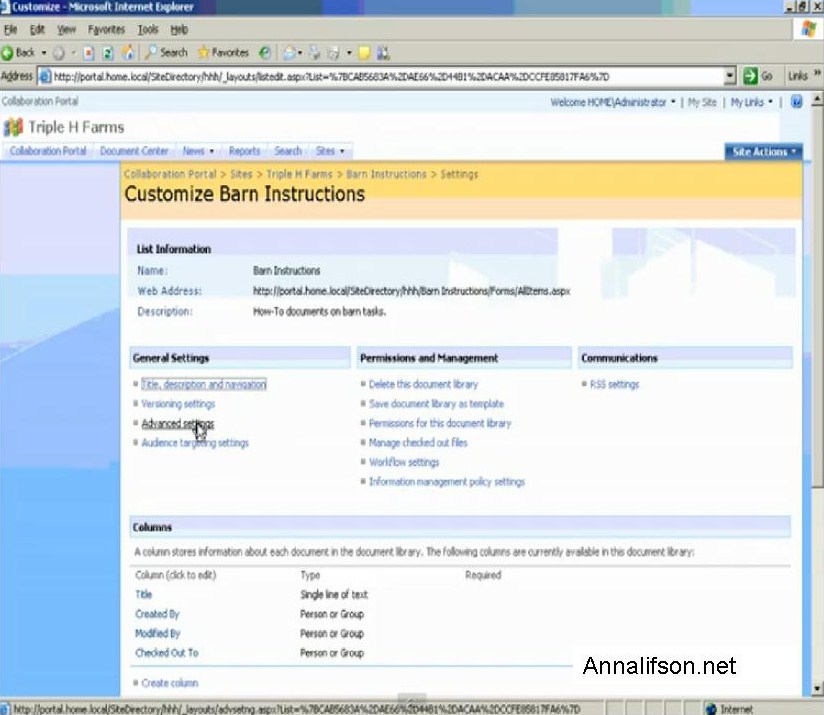Click the Mail toolbar icon
Viewport: 824px width, 715px height.
click(289, 53)
